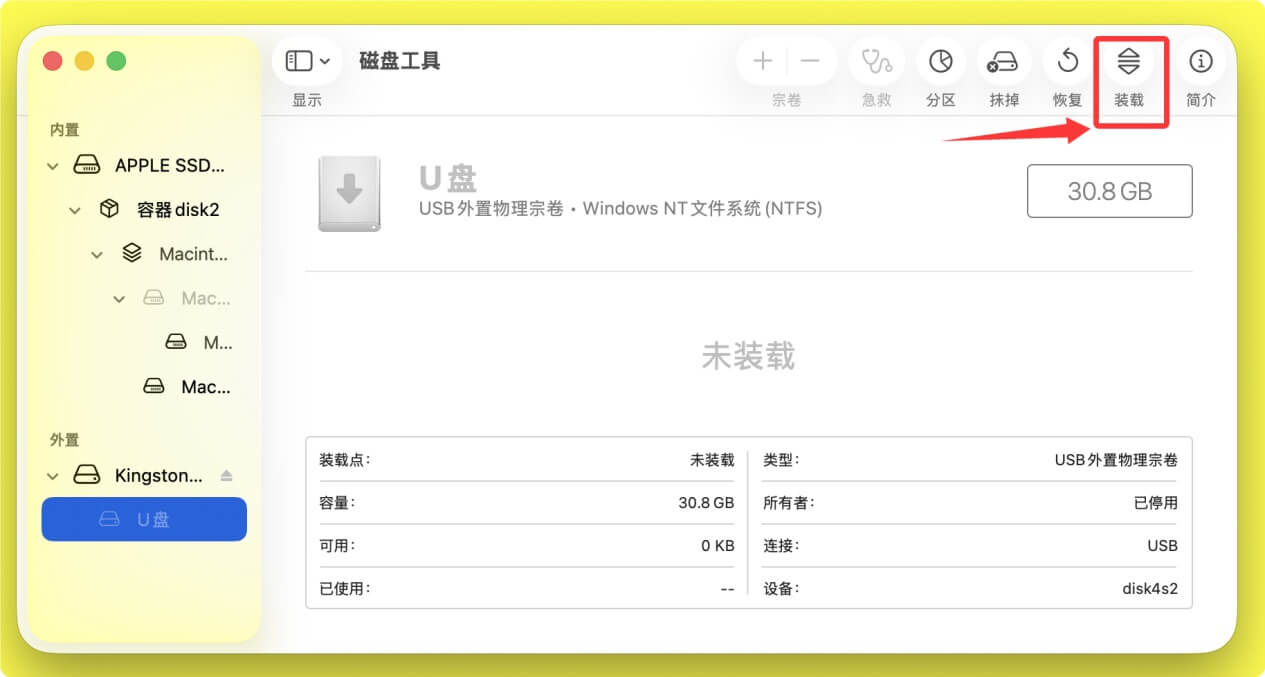Open the 显示 dropdown chevron
This screenshot has width=1265, height=677.
pyautogui.click(x=323, y=60)
